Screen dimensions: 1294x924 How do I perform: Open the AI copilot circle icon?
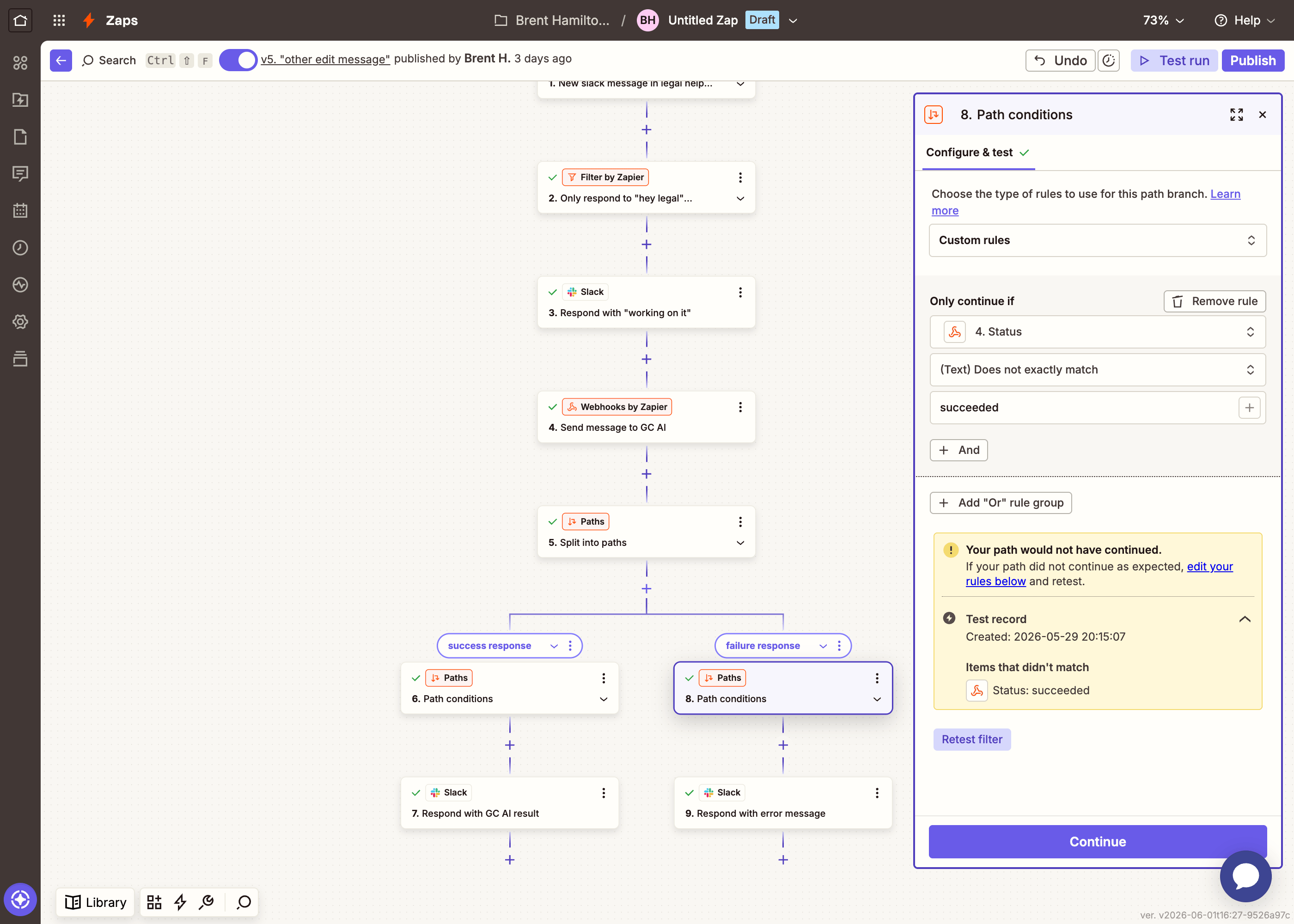point(20,900)
